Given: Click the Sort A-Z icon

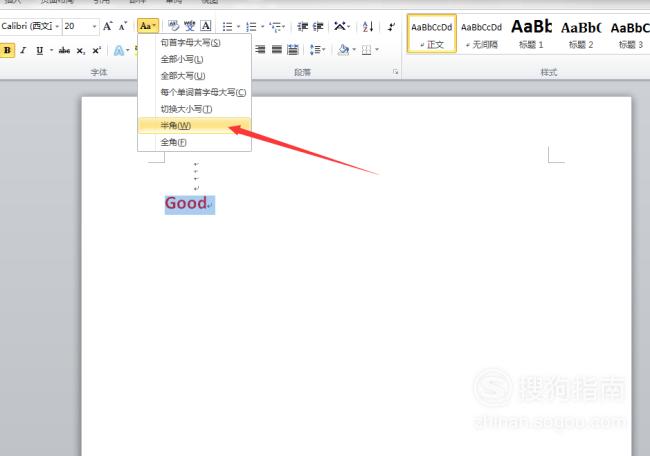Looking at the screenshot, I should tap(368, 27).
